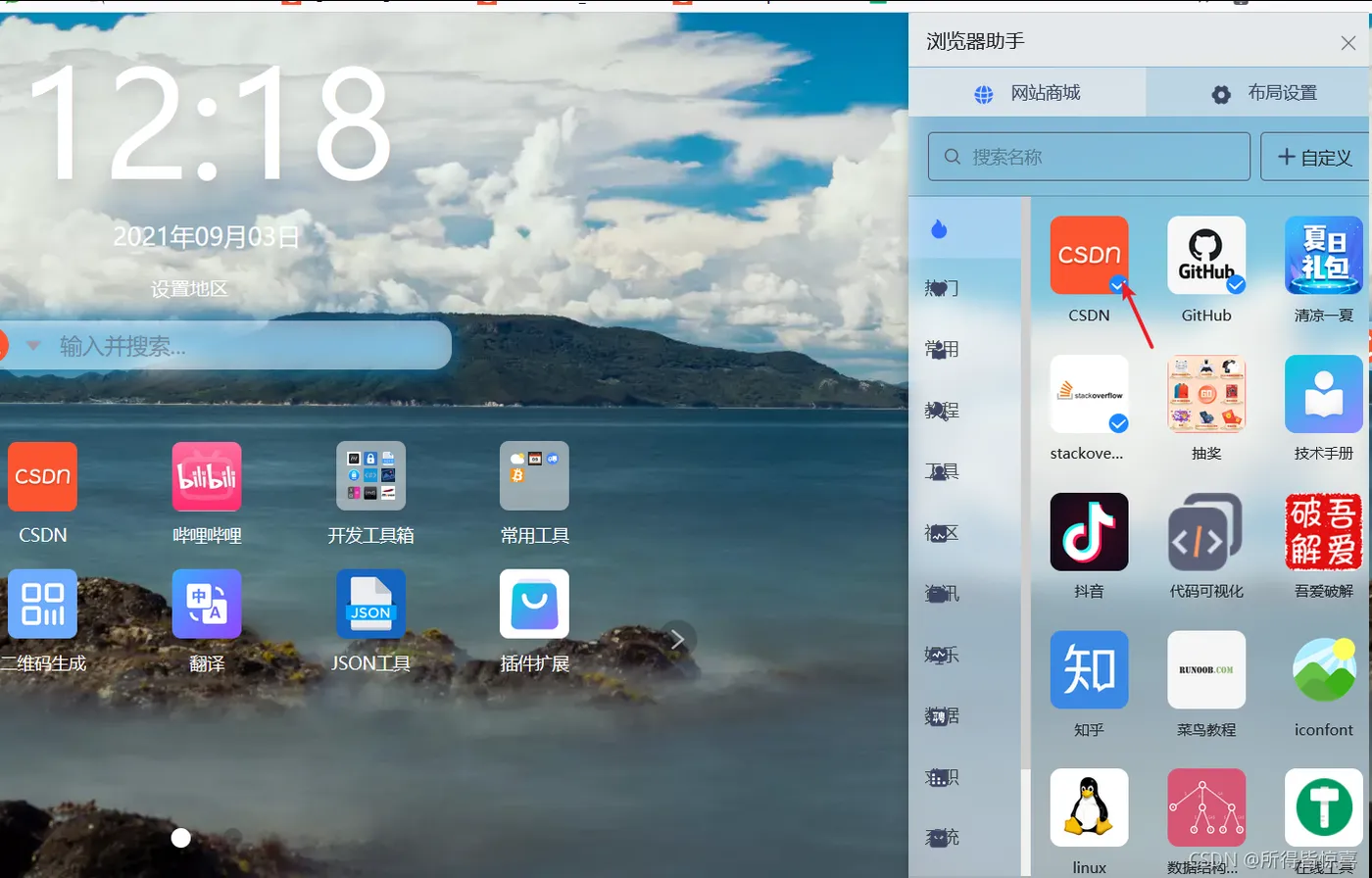Viewport: 1372px width, 878px height.
Task: Select the 清凉一夏 summer gift tile
Action: coord(1324,256)
